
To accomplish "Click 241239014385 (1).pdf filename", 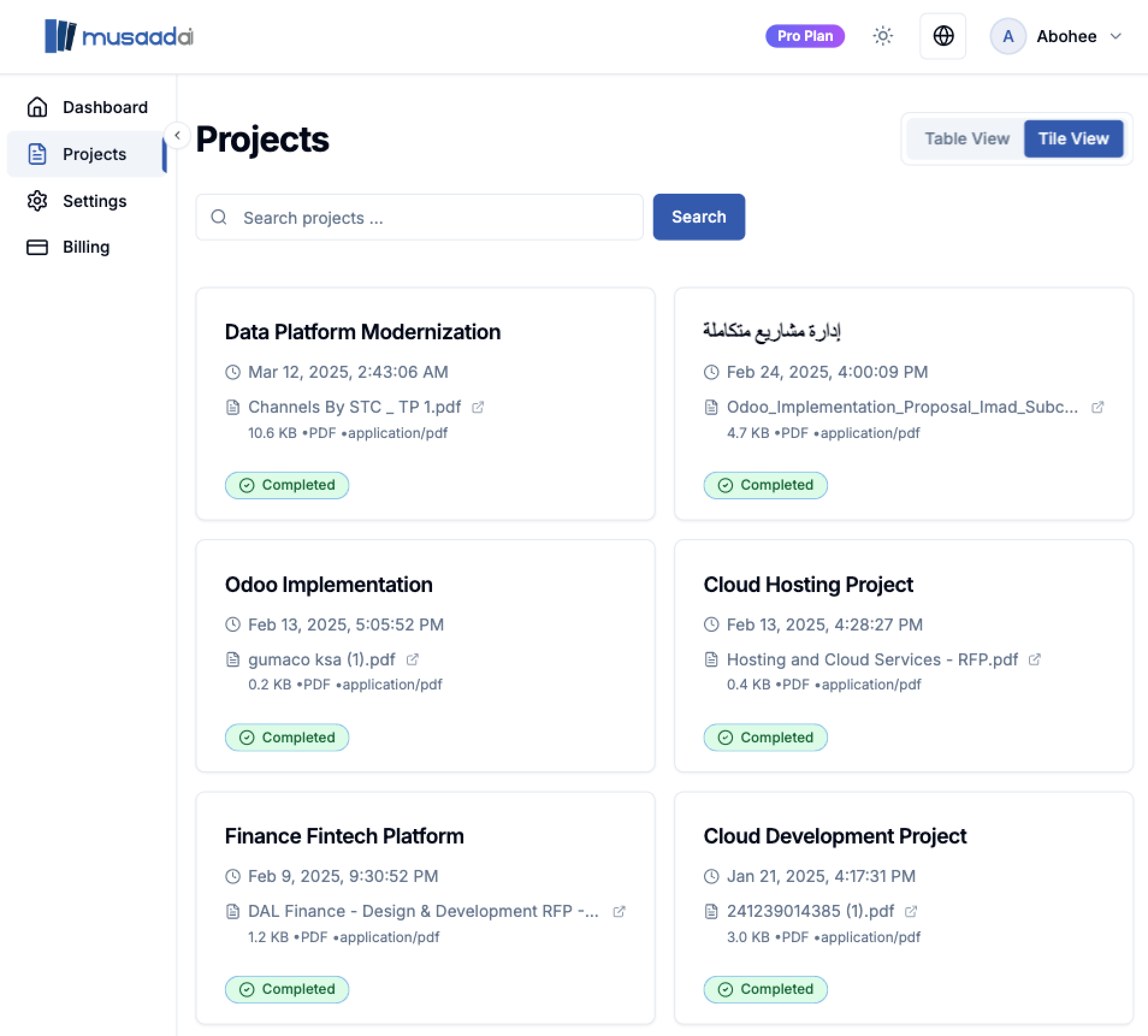I will (810, 911).
